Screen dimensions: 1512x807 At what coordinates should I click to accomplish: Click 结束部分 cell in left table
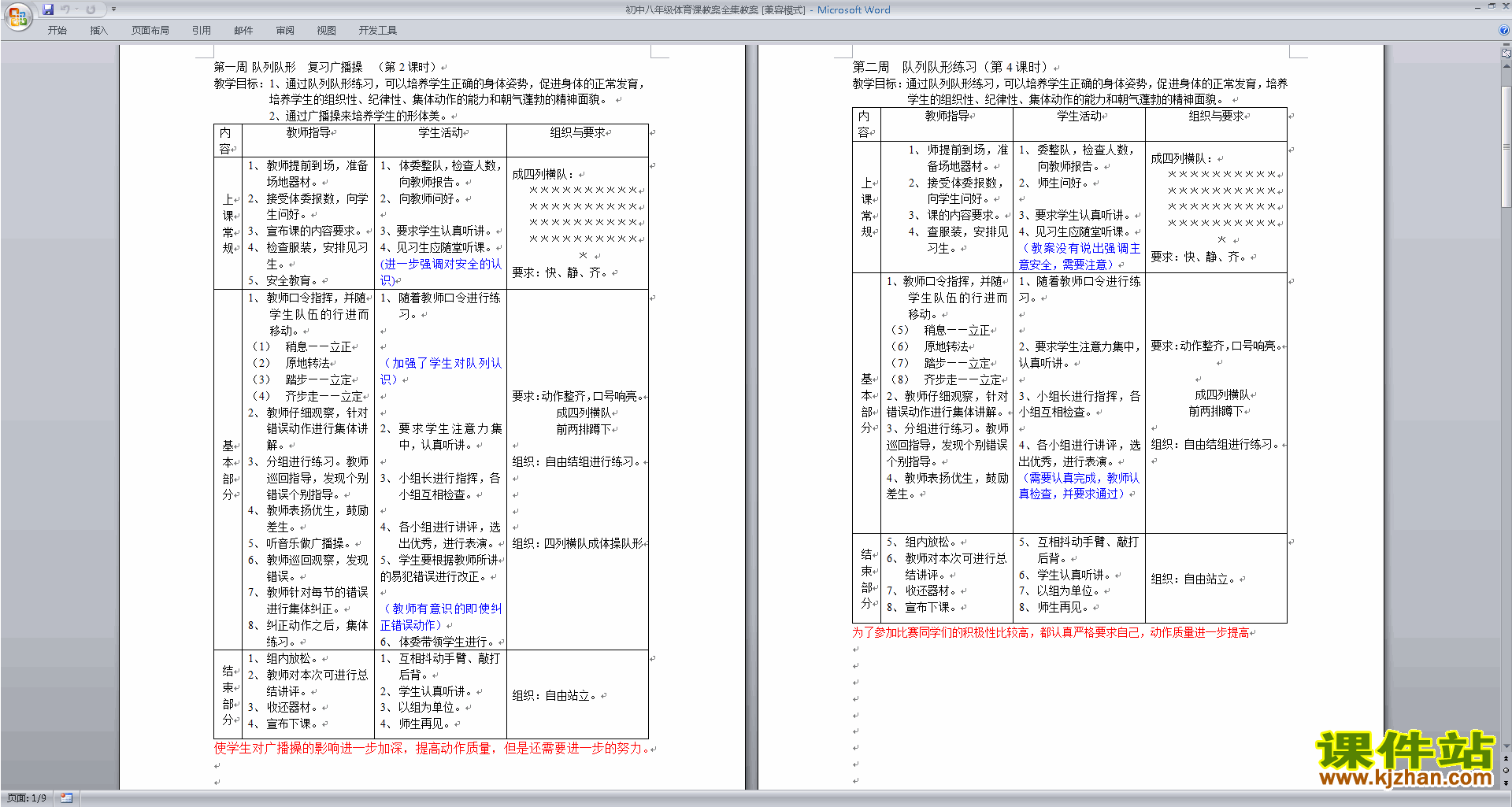pos(228,695)
